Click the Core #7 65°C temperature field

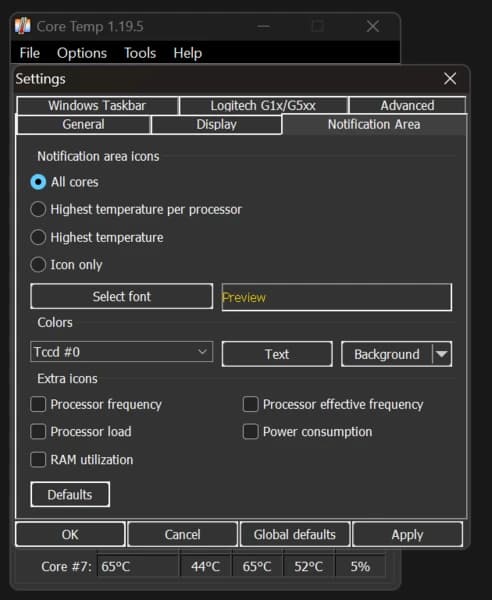[x=138, y=566]
